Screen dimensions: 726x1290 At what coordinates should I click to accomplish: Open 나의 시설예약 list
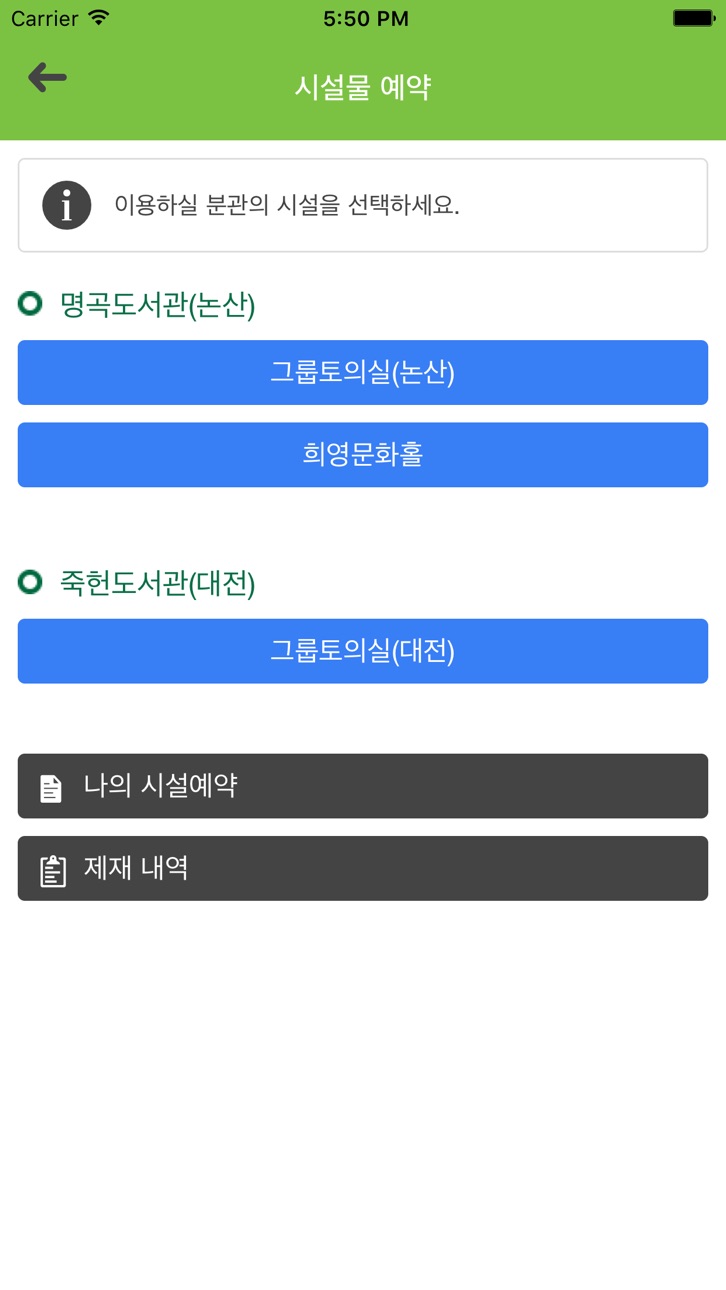coord(363,786)
